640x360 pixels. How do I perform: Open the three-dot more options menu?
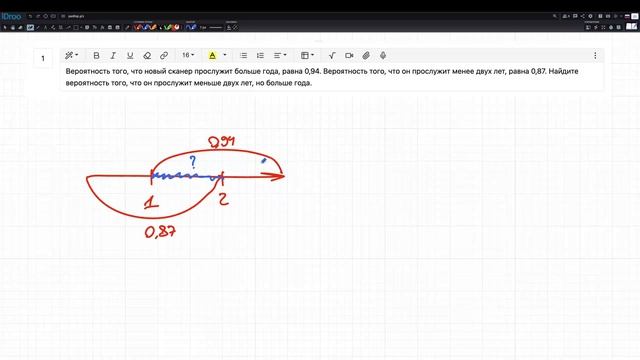tap(595, 56)
